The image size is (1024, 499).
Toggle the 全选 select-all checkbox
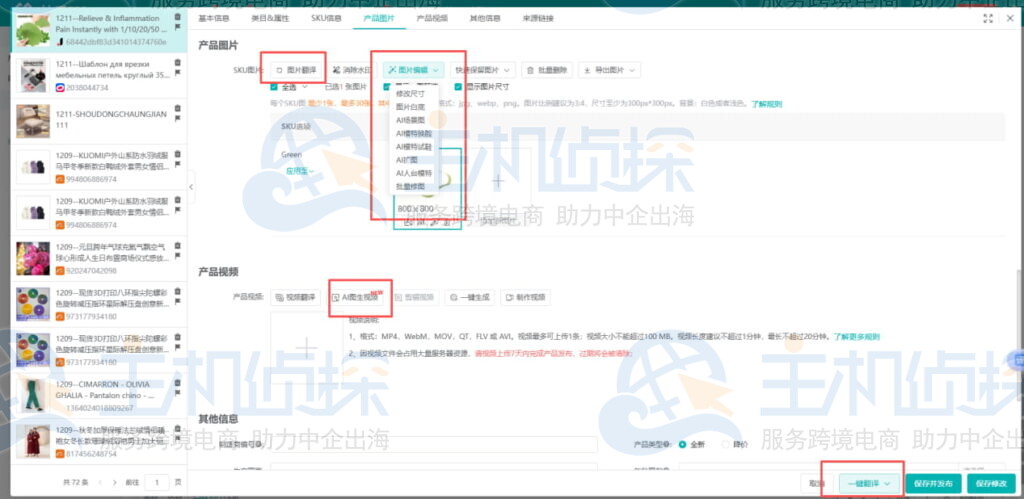(274, 86)
